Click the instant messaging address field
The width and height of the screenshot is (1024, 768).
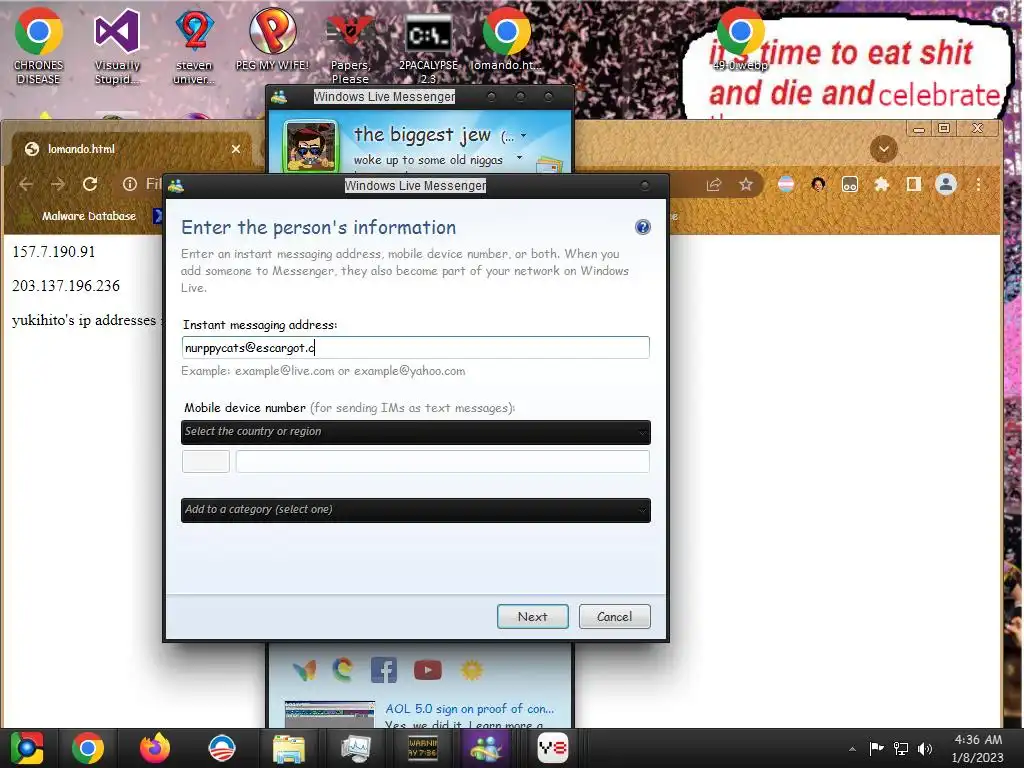pos(415,347)
